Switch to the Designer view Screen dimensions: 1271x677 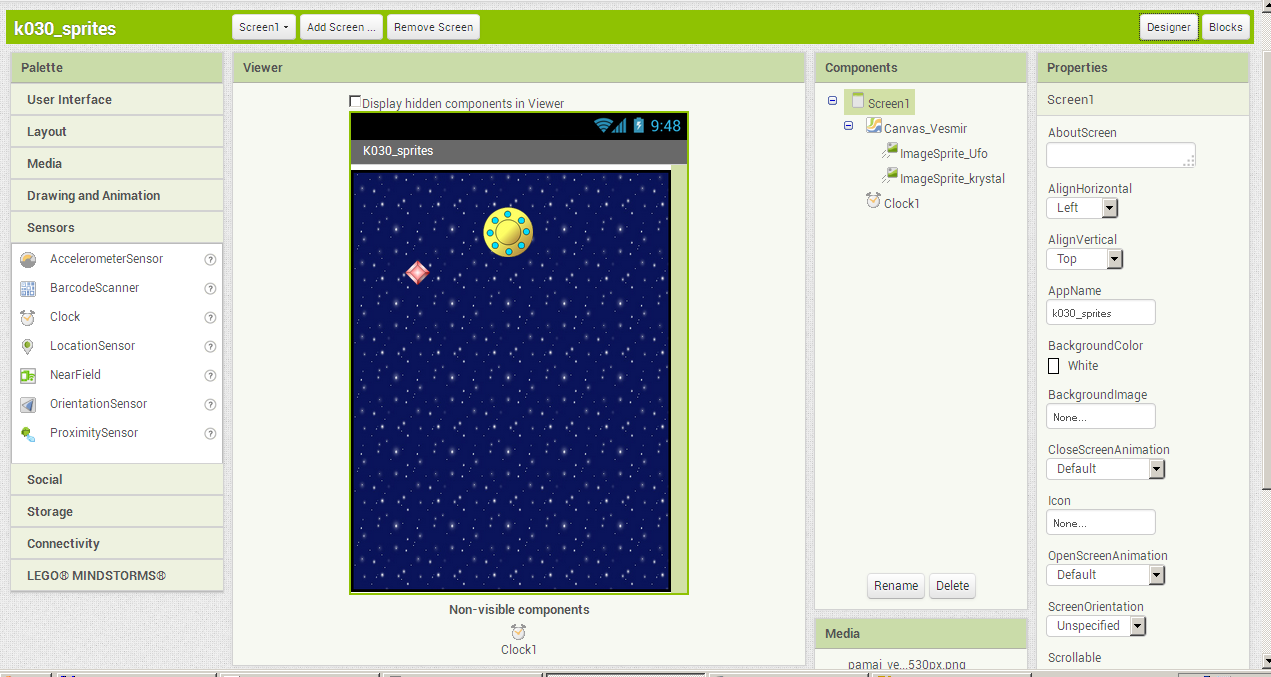[1169, 27]
